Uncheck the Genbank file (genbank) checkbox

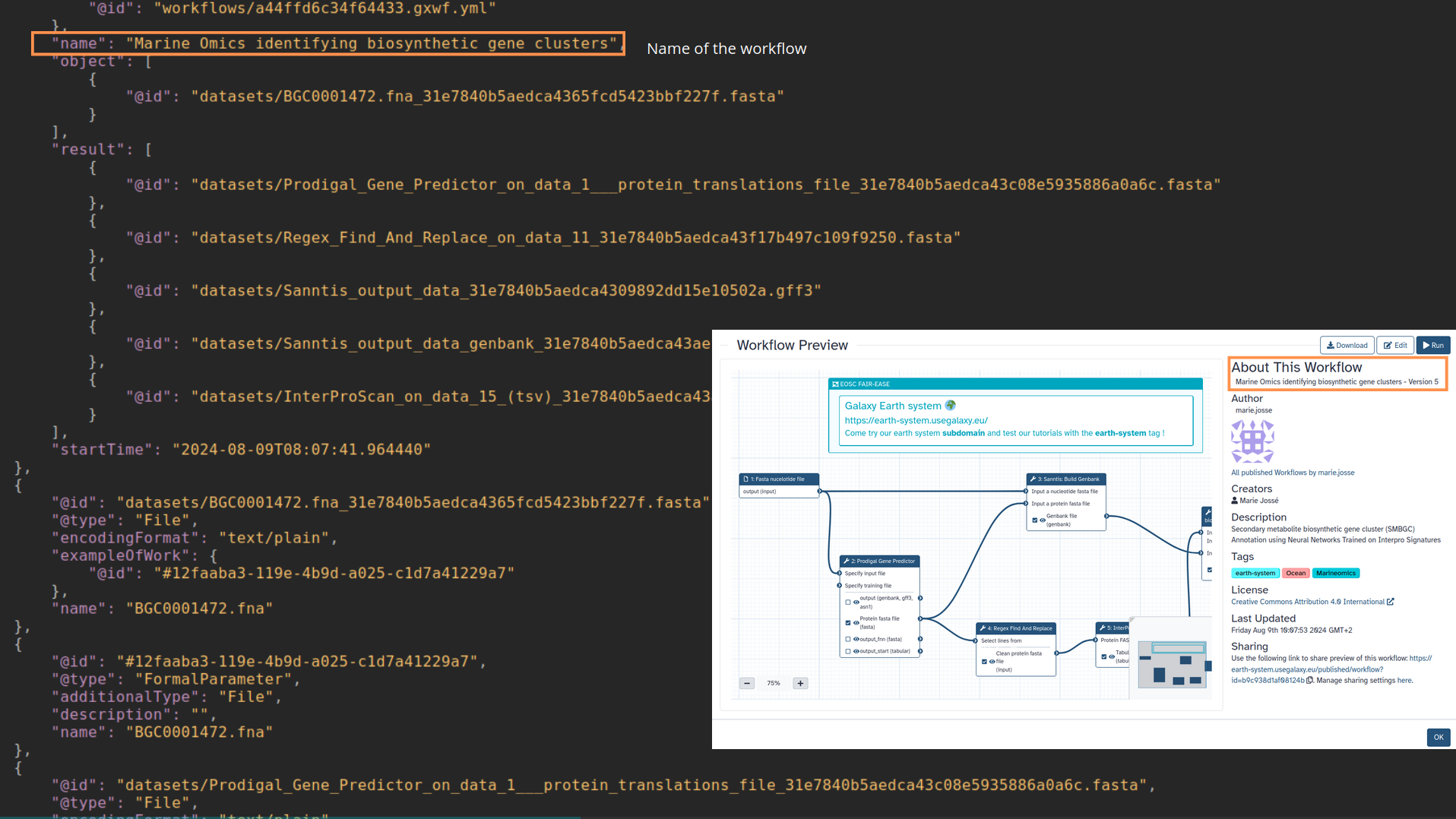[x=1034, y=520]
